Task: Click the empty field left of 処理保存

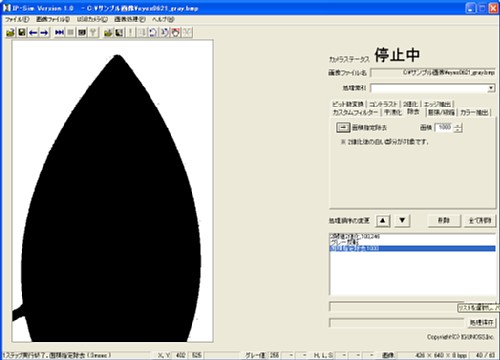Action: tap(396, 323)
